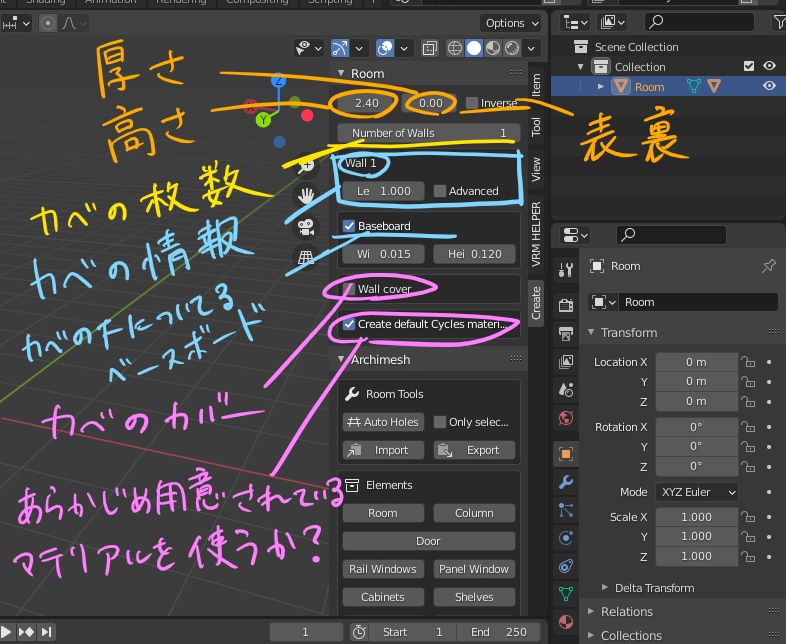Select material preview shading
786x644 pixels.
pos(493,48)
